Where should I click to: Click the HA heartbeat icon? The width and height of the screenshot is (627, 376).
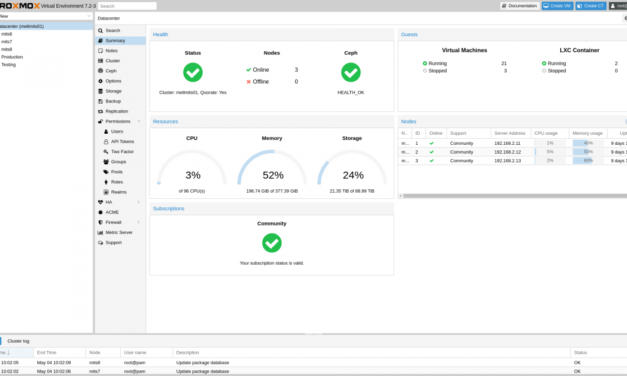[100, 202]
